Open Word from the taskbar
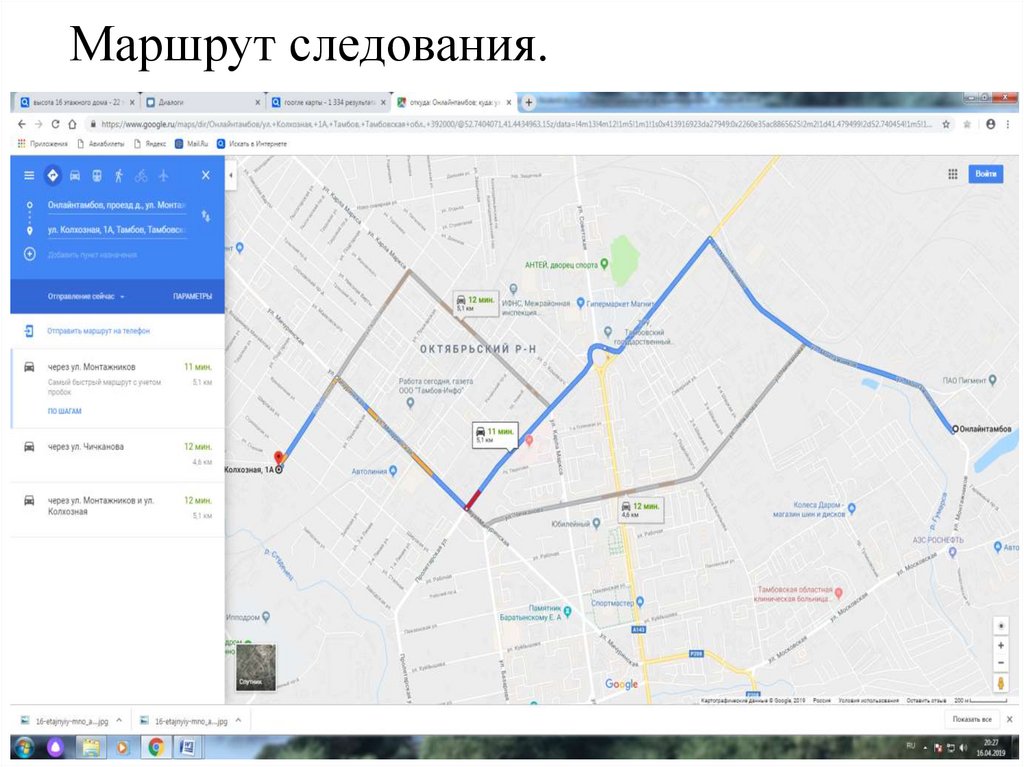Screen dimensions: 1024x767 coord(188,747)
